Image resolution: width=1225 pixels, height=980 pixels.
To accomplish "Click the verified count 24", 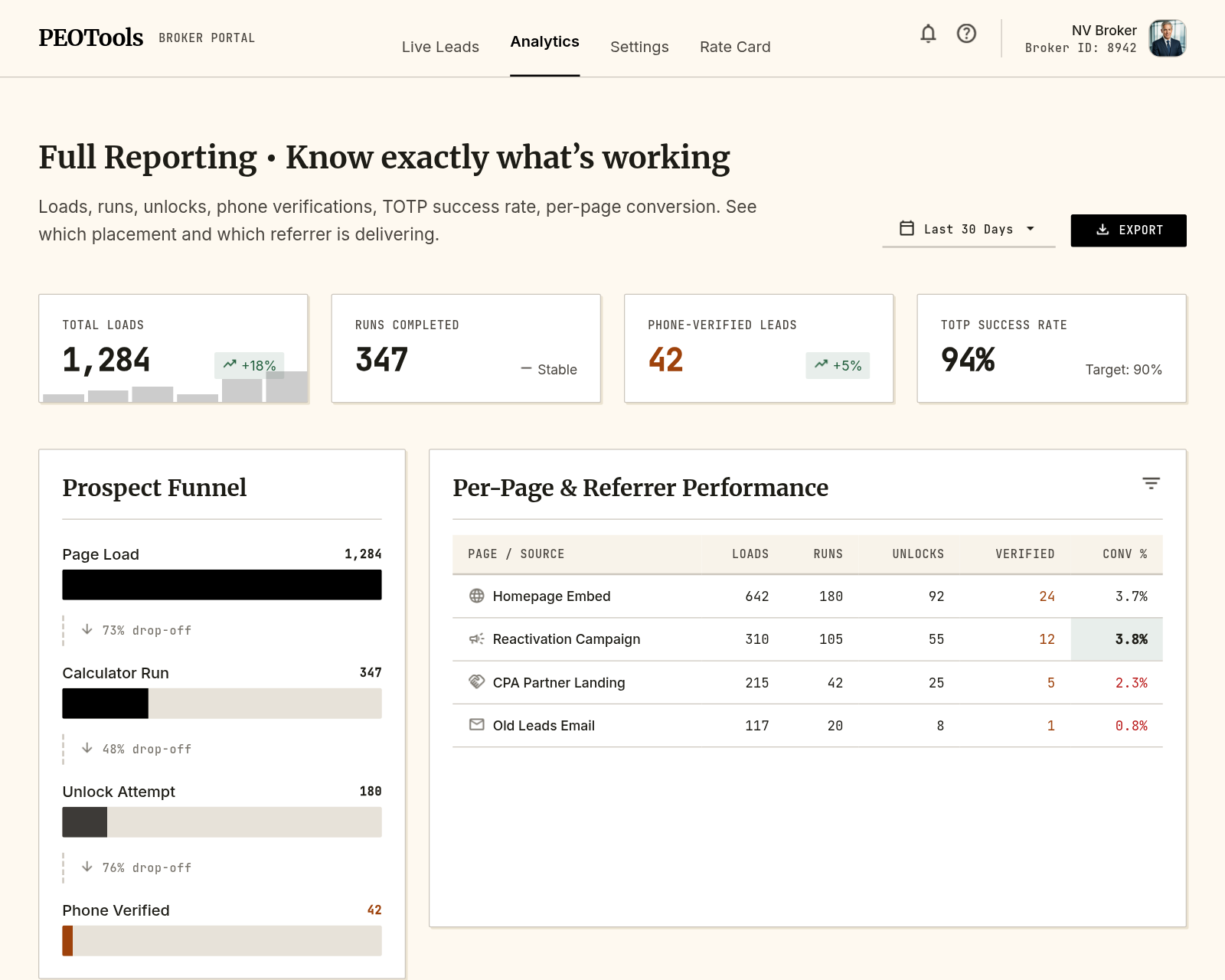I will (x=1047, y=596).
